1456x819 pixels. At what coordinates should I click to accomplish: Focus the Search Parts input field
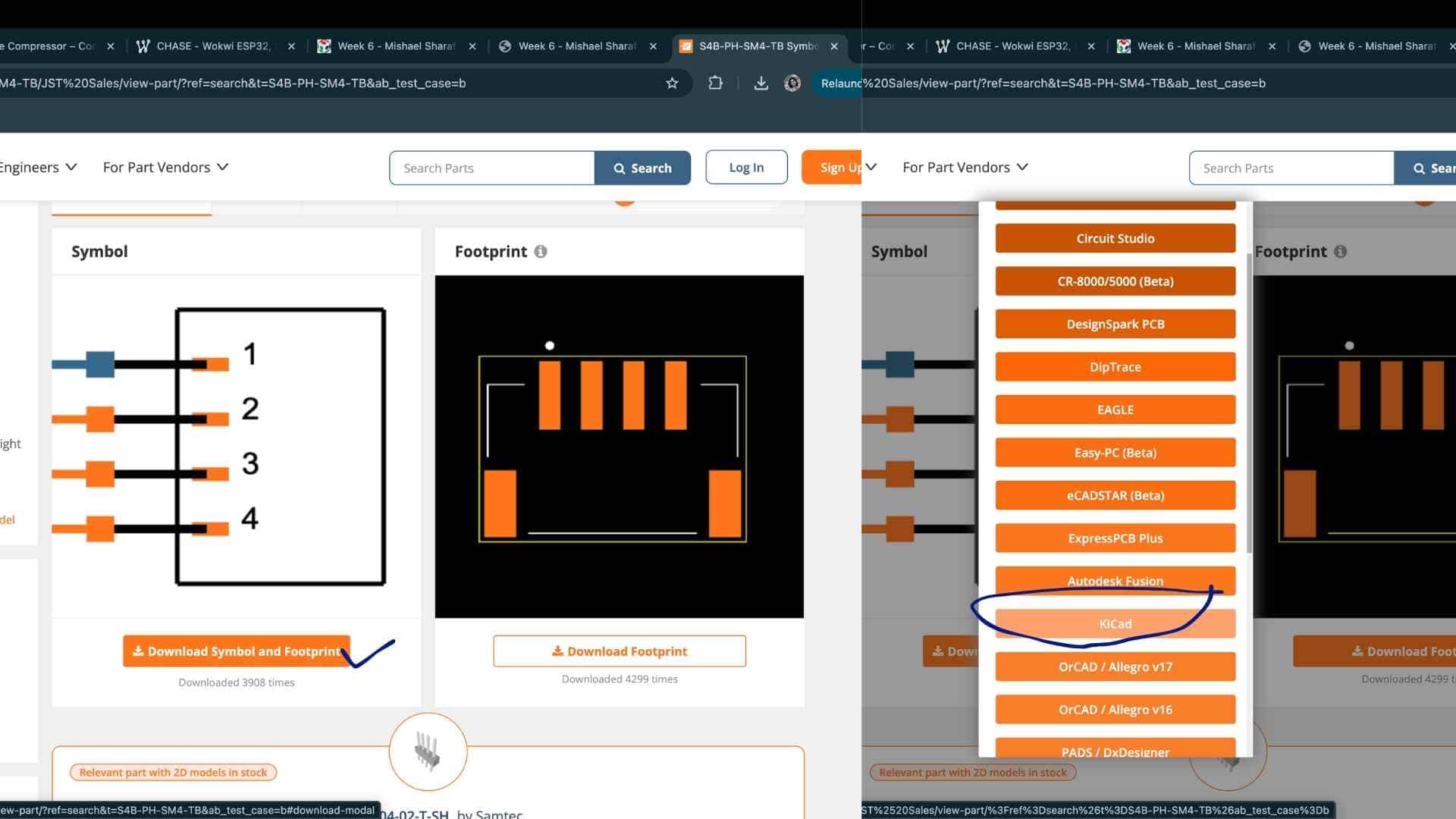(x=491, y=168)
